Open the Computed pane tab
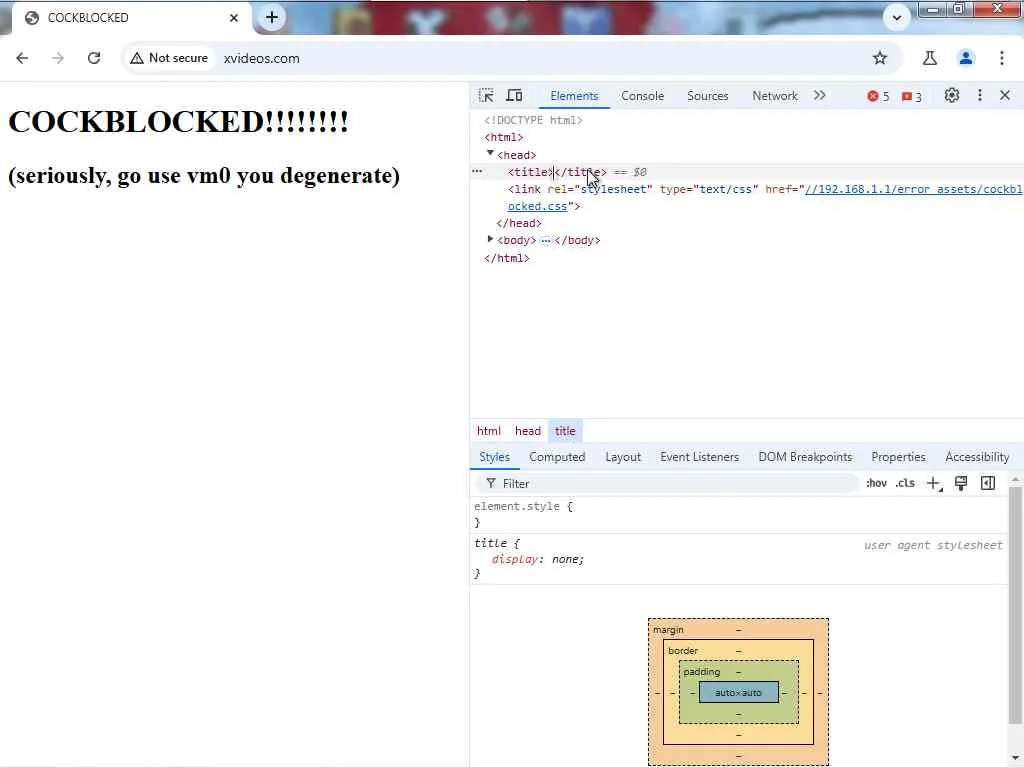The width and height of the screenshot is (1024, 768). (557, 457)
